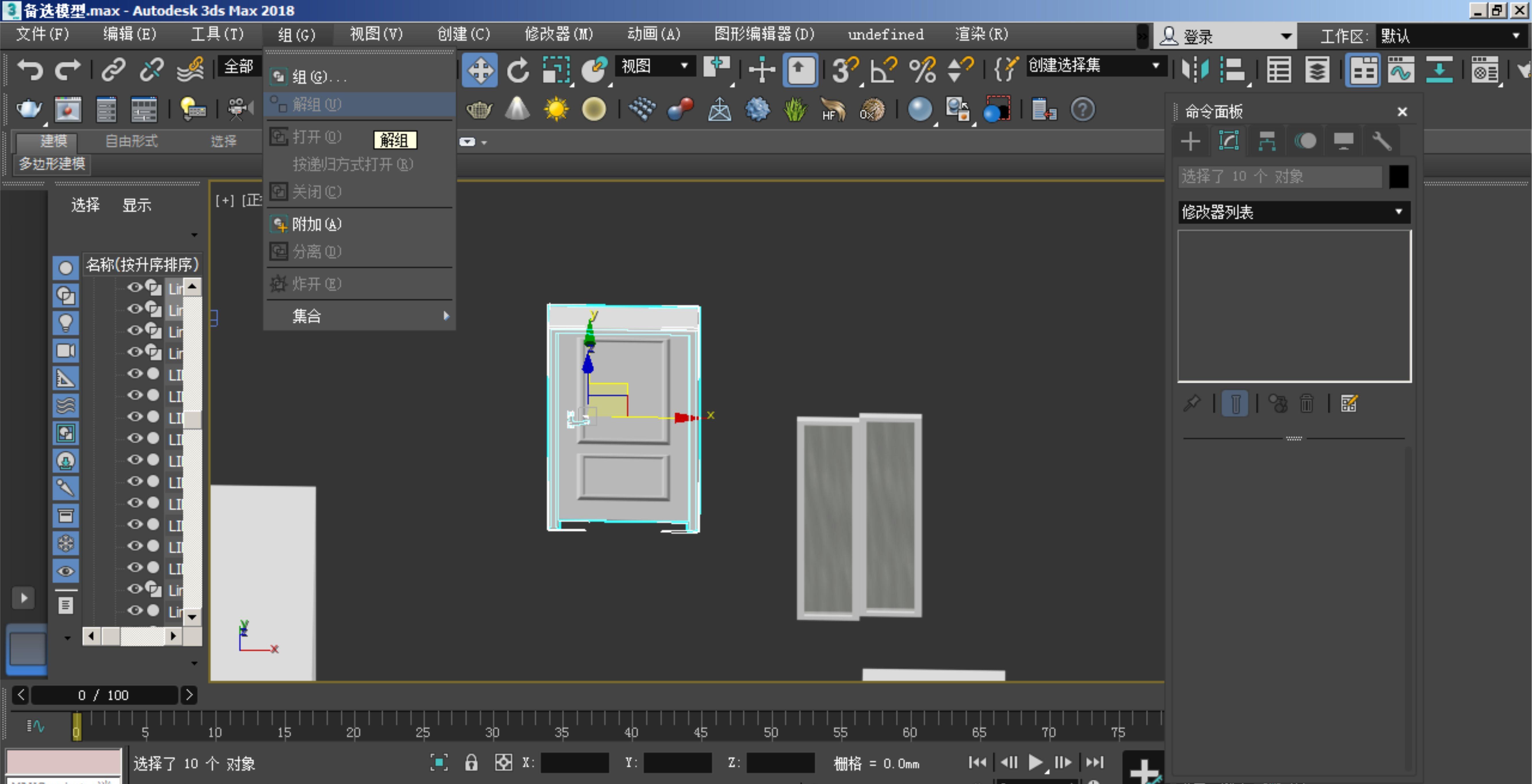Open the 文件(F) menu
1532x784 pixels.
click(x=43, y=34)
